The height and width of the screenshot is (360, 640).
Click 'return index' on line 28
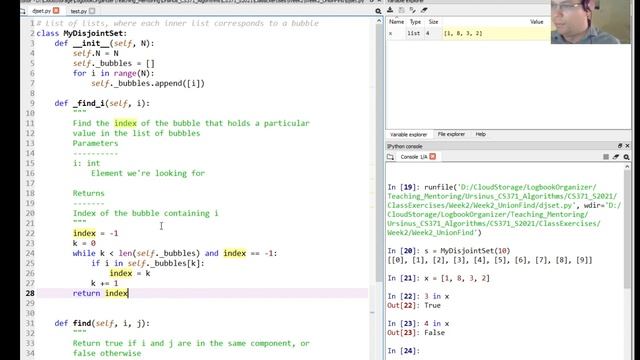(100, 293)
